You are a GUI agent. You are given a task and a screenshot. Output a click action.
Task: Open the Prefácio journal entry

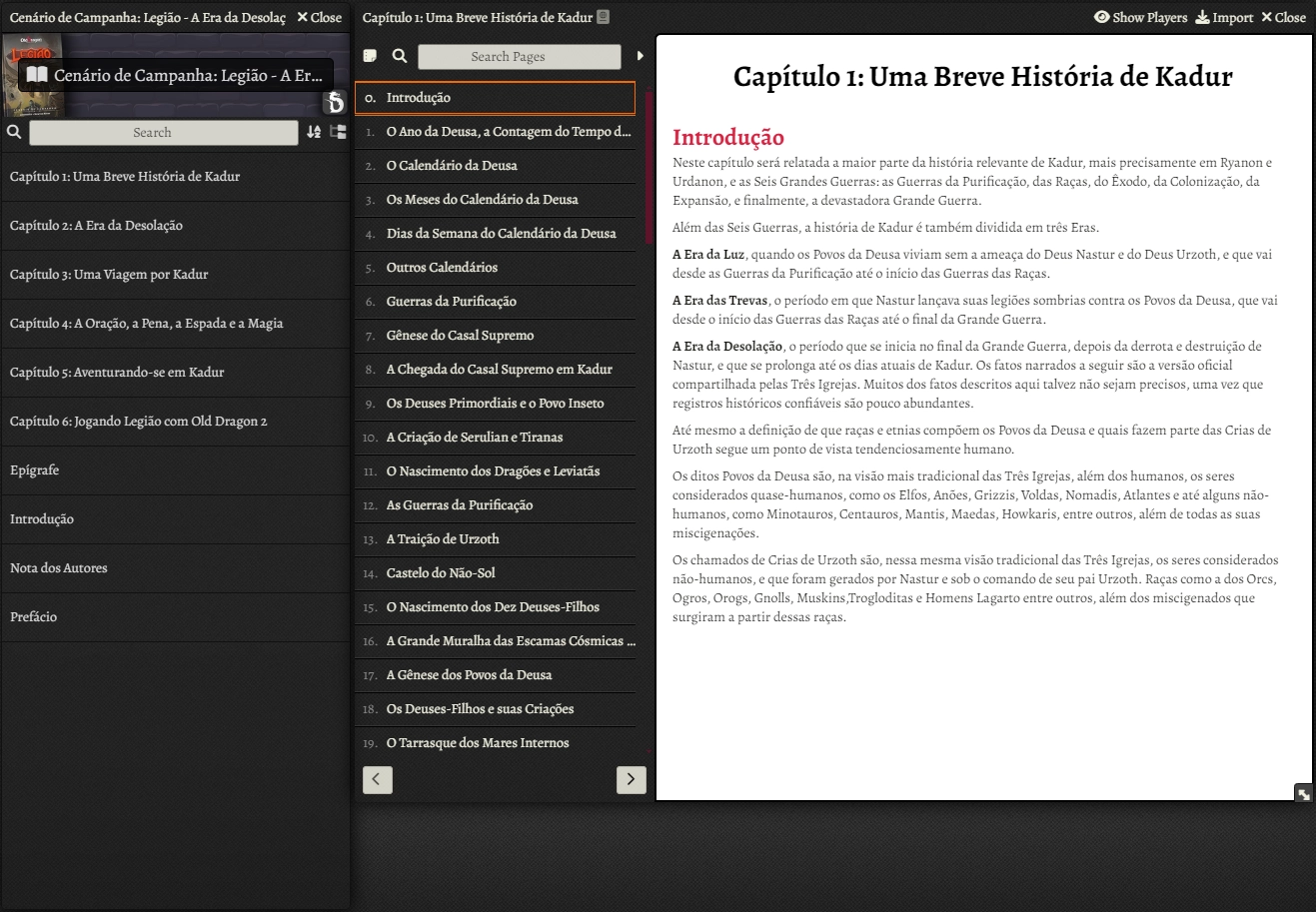click(34, 616)
